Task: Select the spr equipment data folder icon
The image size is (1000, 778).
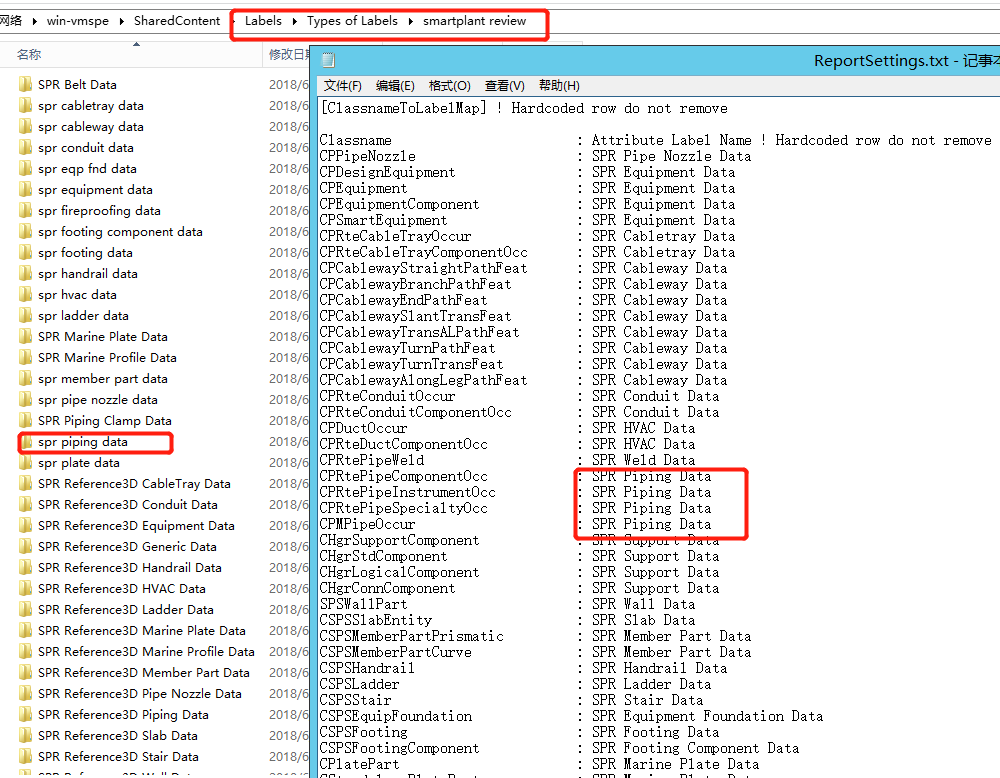Action: [x=26, y=190]
